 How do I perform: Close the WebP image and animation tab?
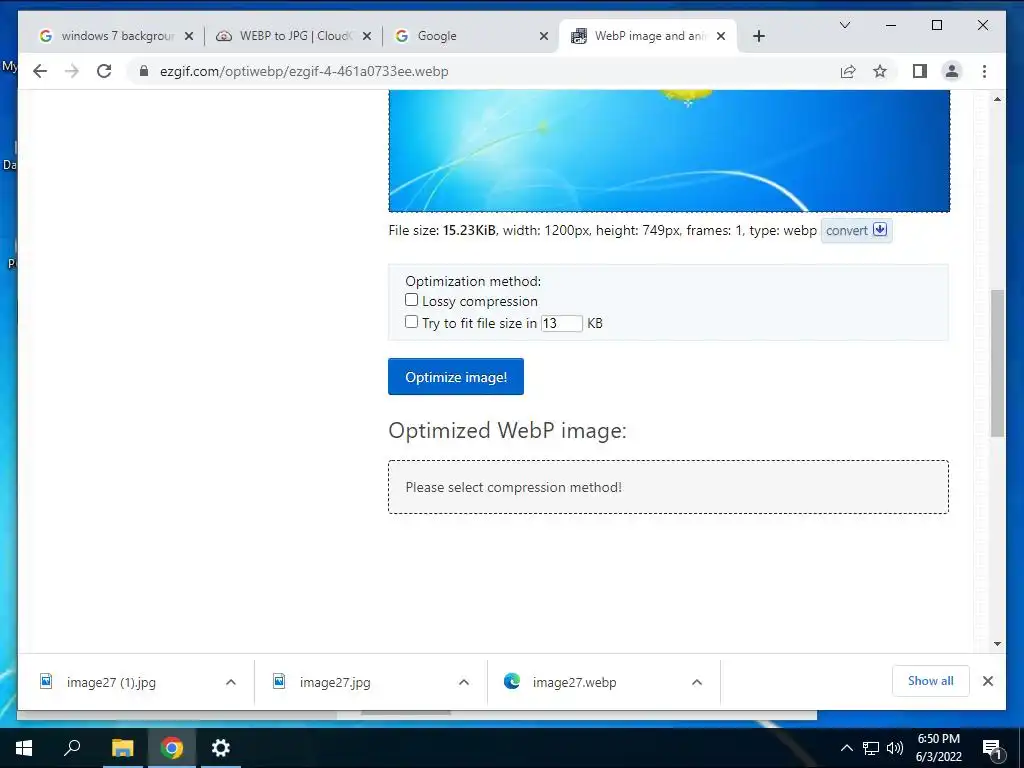coord(721,36)
